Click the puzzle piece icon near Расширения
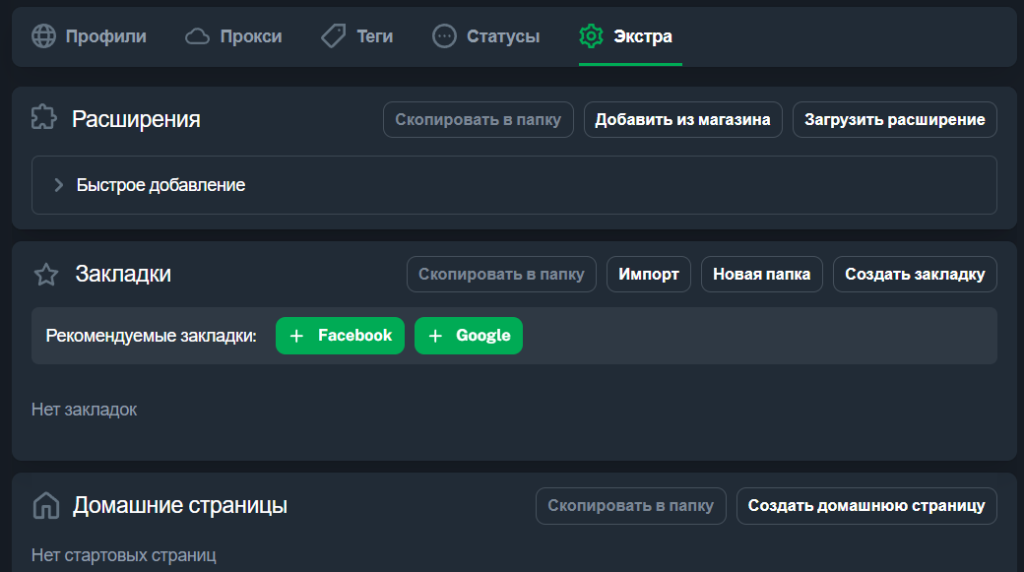Screen dimensions: 1024x572 [44, 118]
